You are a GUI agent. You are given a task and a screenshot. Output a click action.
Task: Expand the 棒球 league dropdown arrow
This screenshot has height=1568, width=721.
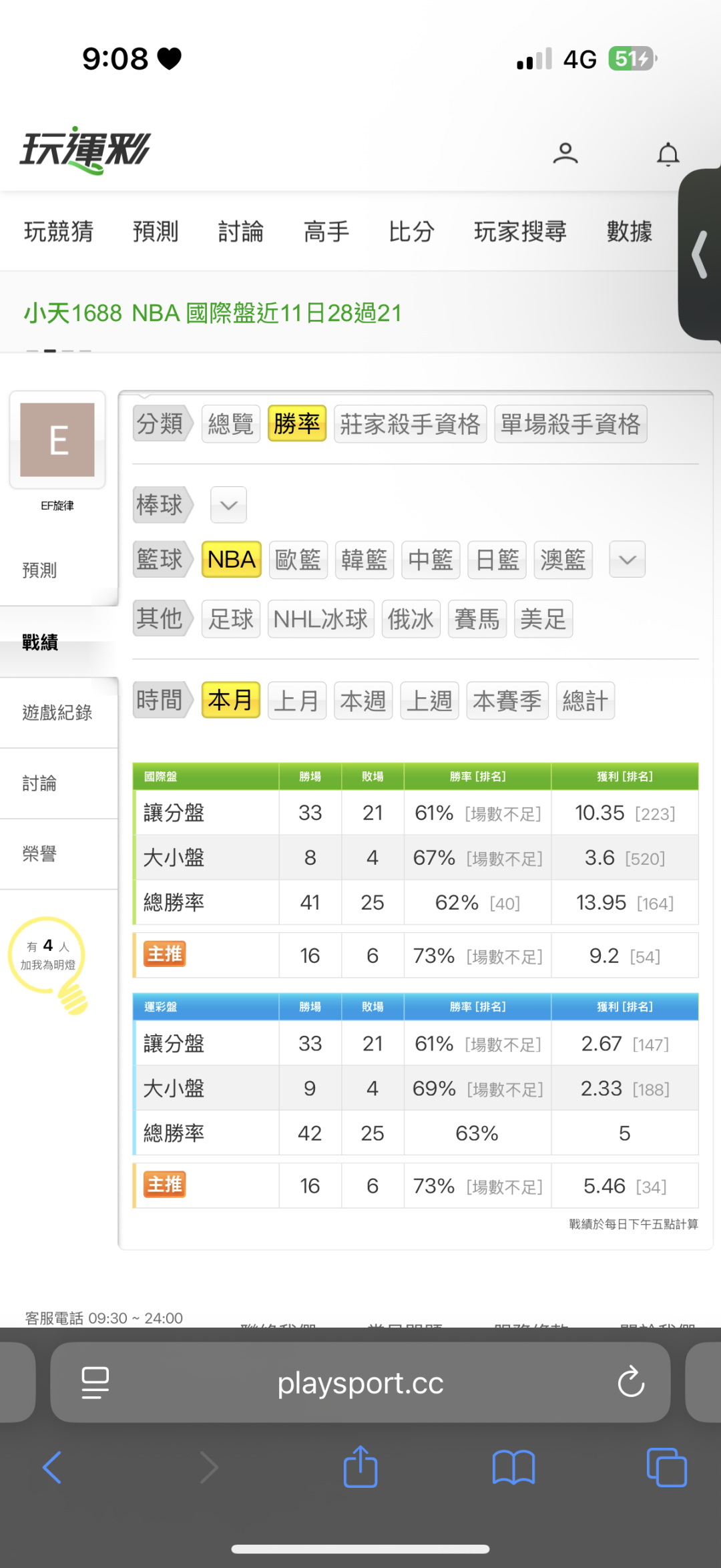pos(228,505)
